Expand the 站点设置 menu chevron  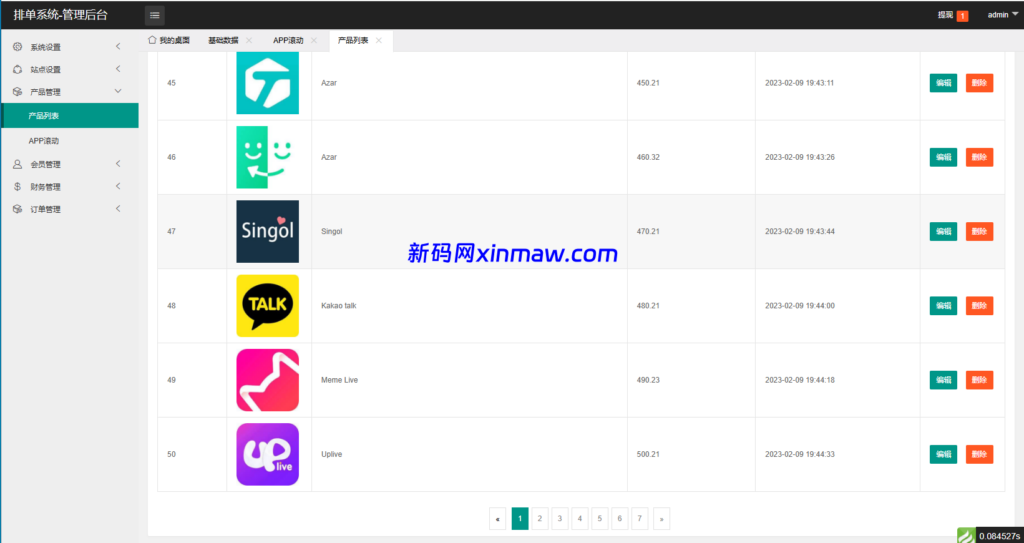pyautogui.click(x=118, y=69)
